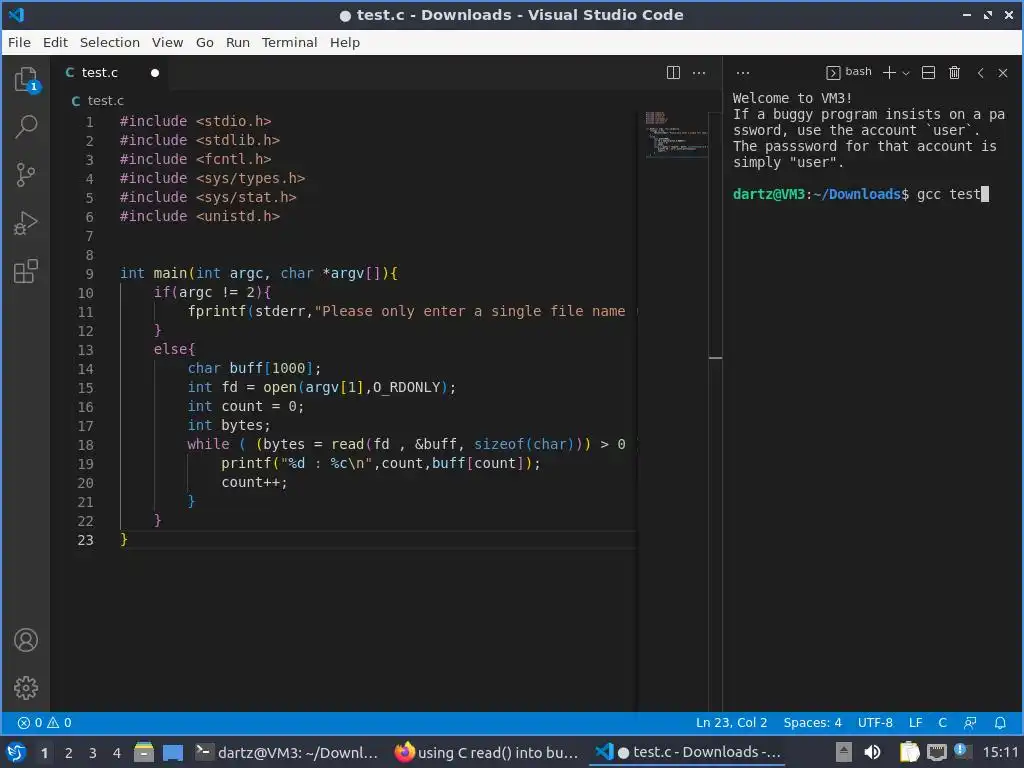Open the View menu

[x=167, y=42]
